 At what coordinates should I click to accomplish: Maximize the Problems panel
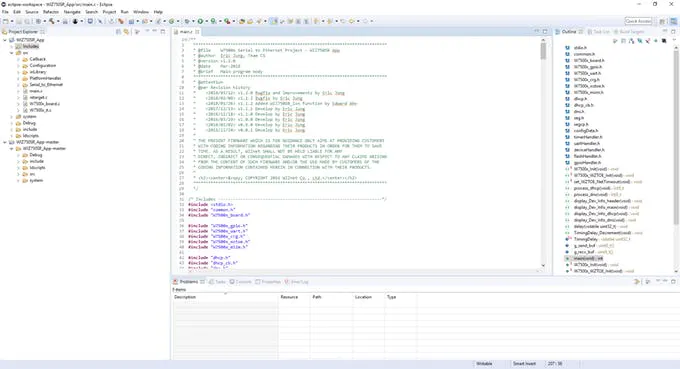coord(673,281)
